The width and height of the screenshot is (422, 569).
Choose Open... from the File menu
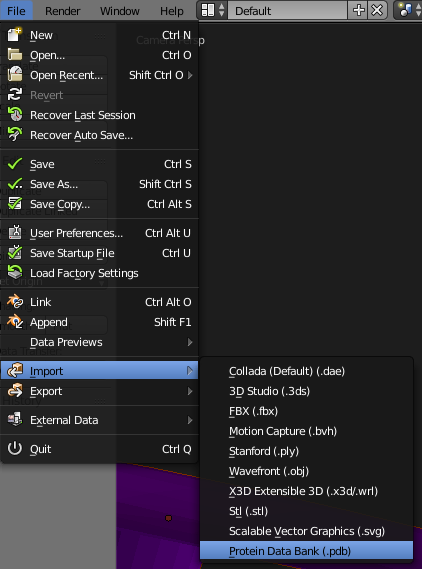pos(99,55)
